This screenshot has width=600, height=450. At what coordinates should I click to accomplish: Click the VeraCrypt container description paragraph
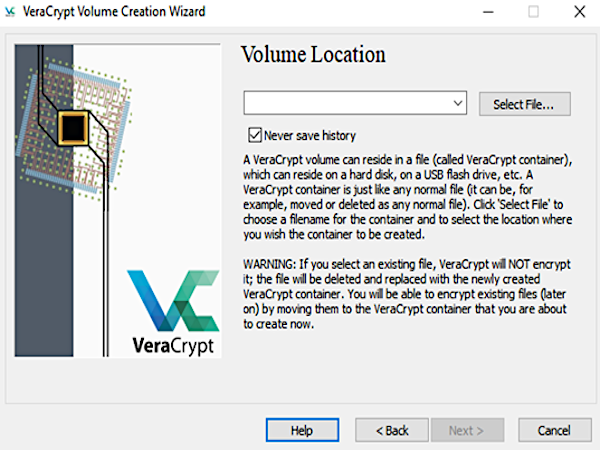408,197
